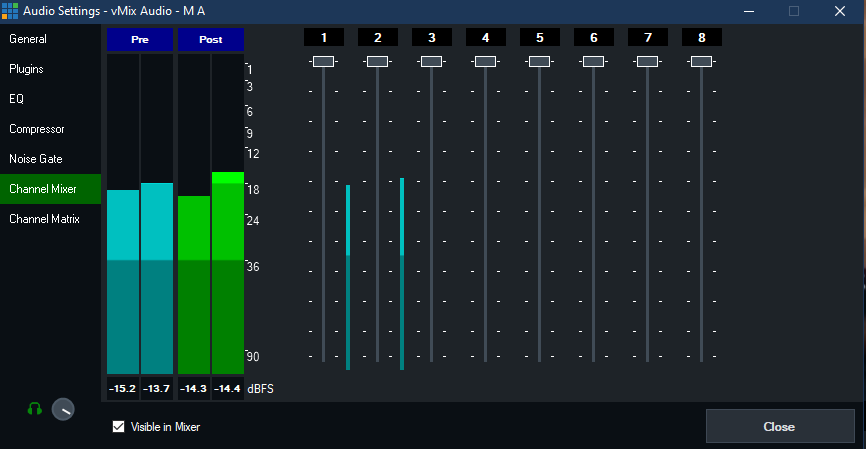The width and height of the screenshot is (866, 449).
Task: Click channel 4 fader handle
Action: coord(485,62)
